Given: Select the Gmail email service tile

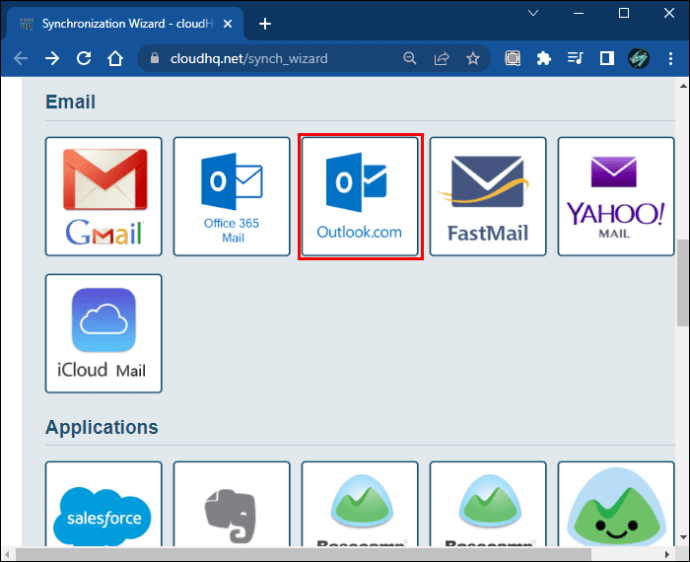Looking at the screenshot, I should (x=104, y=196).
